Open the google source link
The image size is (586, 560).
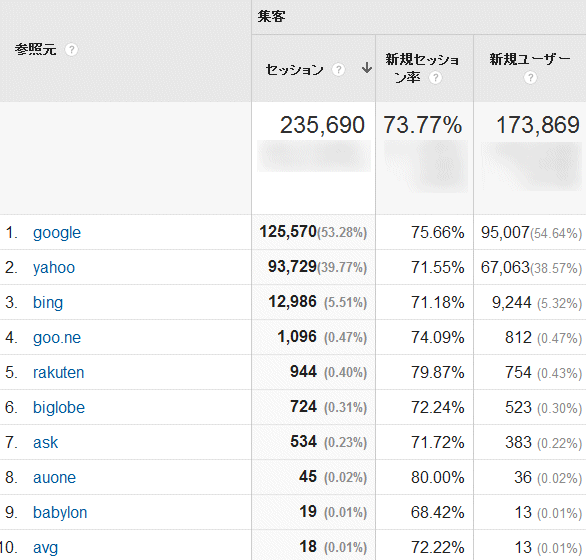[57, 233]
